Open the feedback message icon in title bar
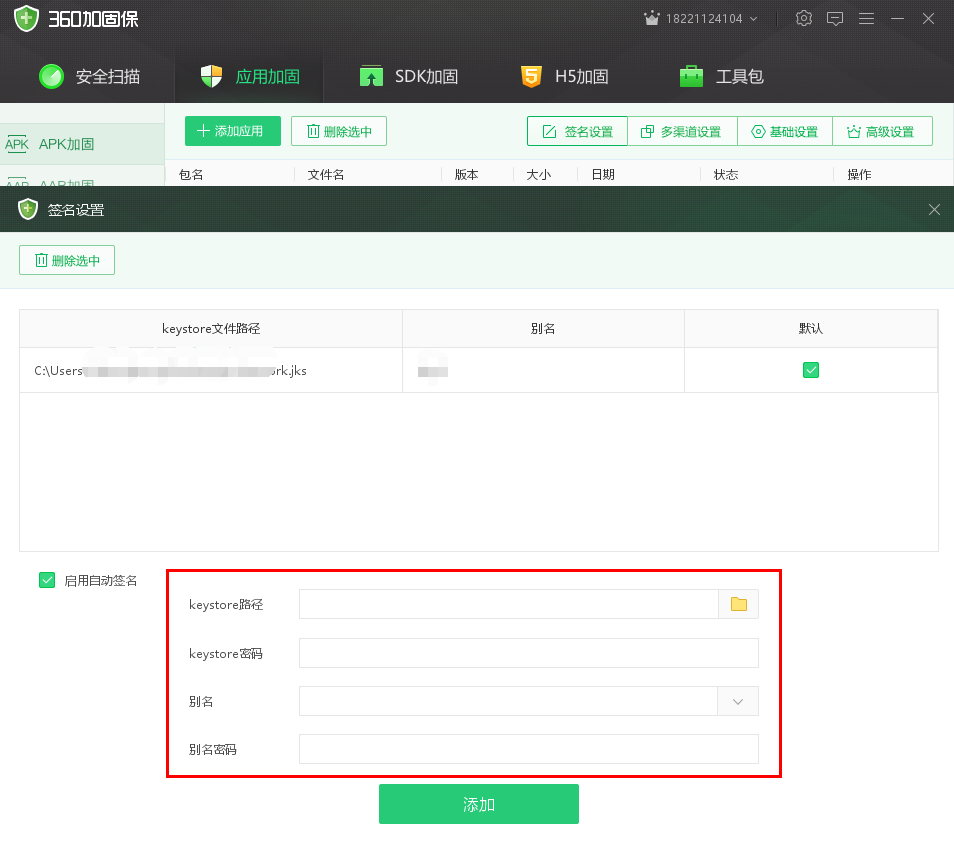 click(835, 19)
